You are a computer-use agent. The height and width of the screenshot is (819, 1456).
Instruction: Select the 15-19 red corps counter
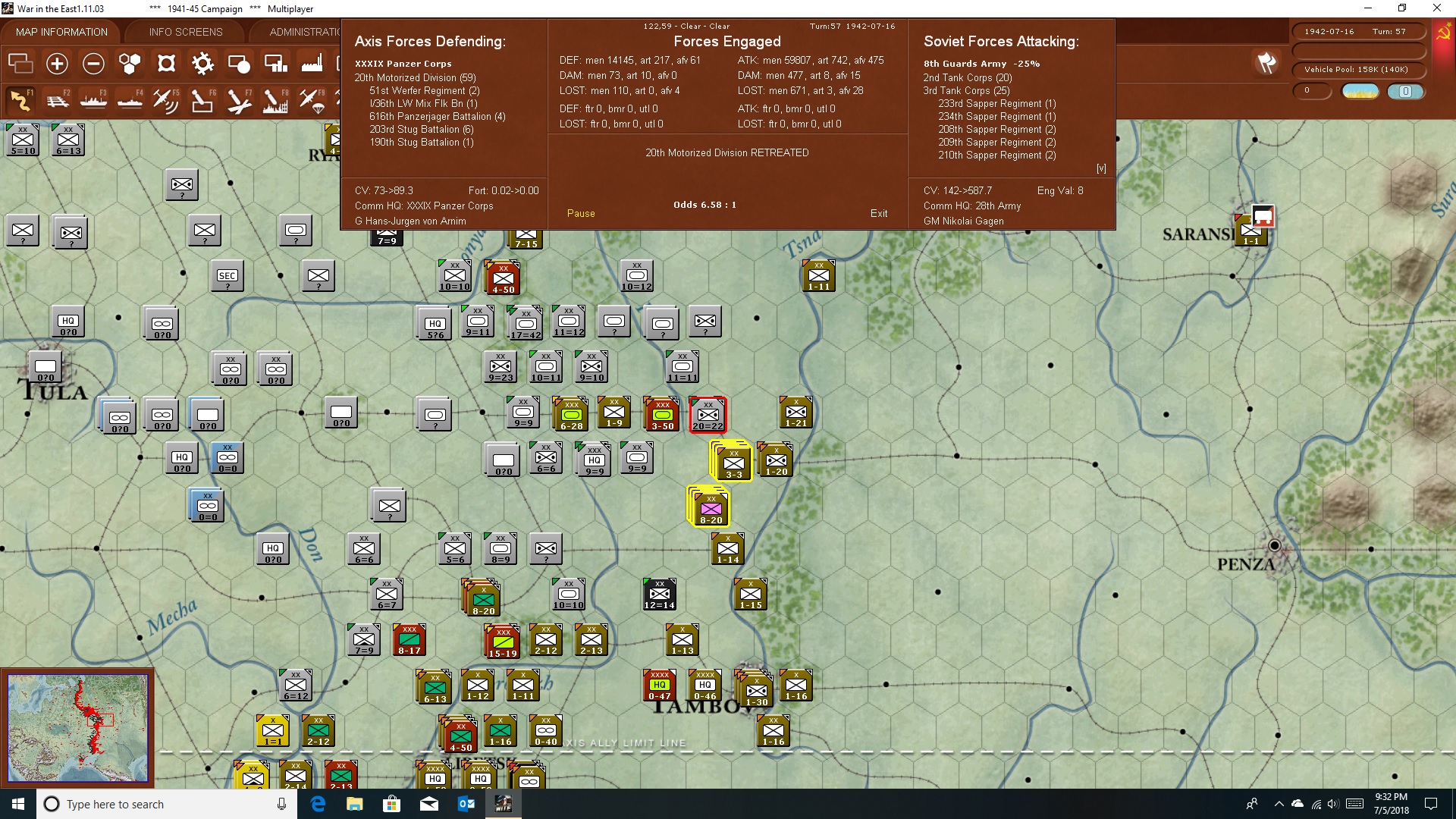(x=502, y=641)
